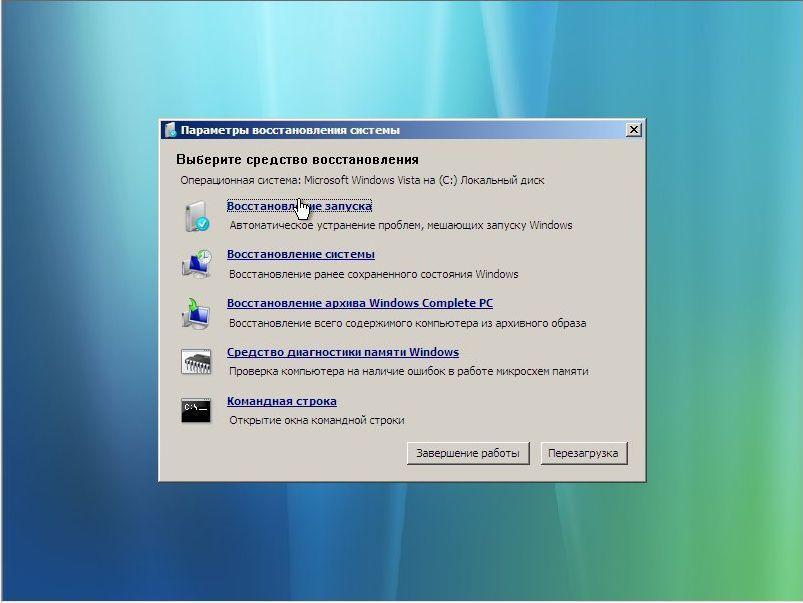Click the Параметры восстановления системы title bar text
803x603 pixels.
click(290, 130)
